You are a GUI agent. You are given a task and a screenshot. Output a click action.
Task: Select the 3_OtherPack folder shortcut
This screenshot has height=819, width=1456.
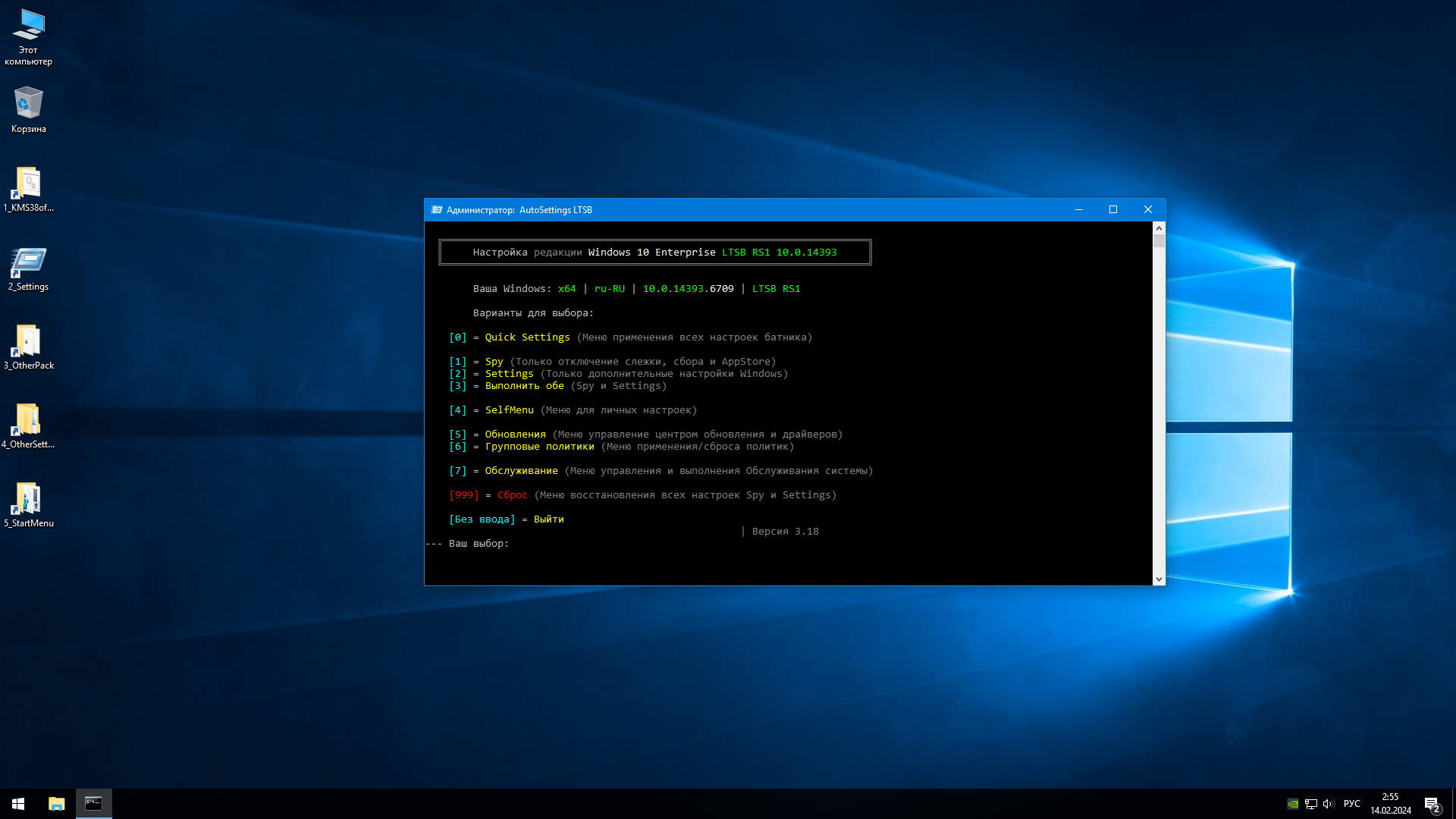point(28,346)
